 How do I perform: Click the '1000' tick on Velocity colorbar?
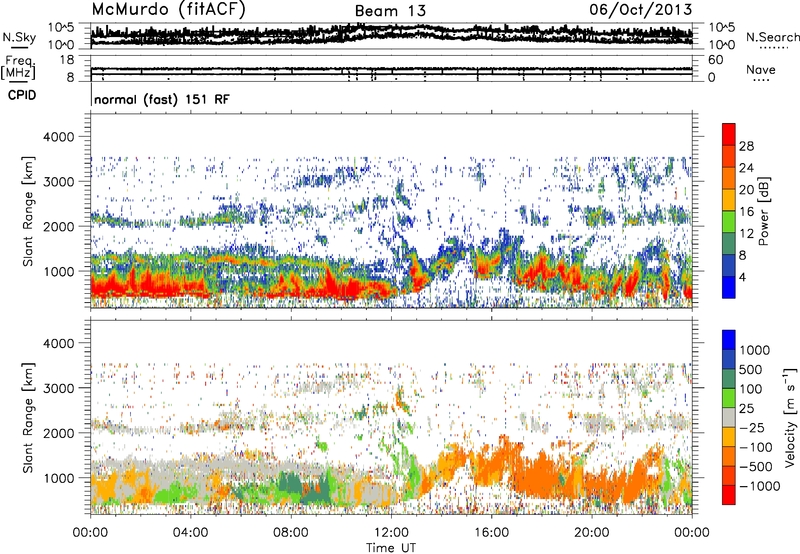click(x=754, y=350)
